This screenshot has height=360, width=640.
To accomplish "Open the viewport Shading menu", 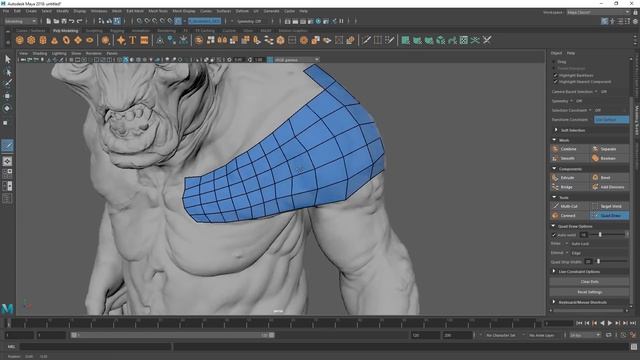I will (x=40, y=53).
